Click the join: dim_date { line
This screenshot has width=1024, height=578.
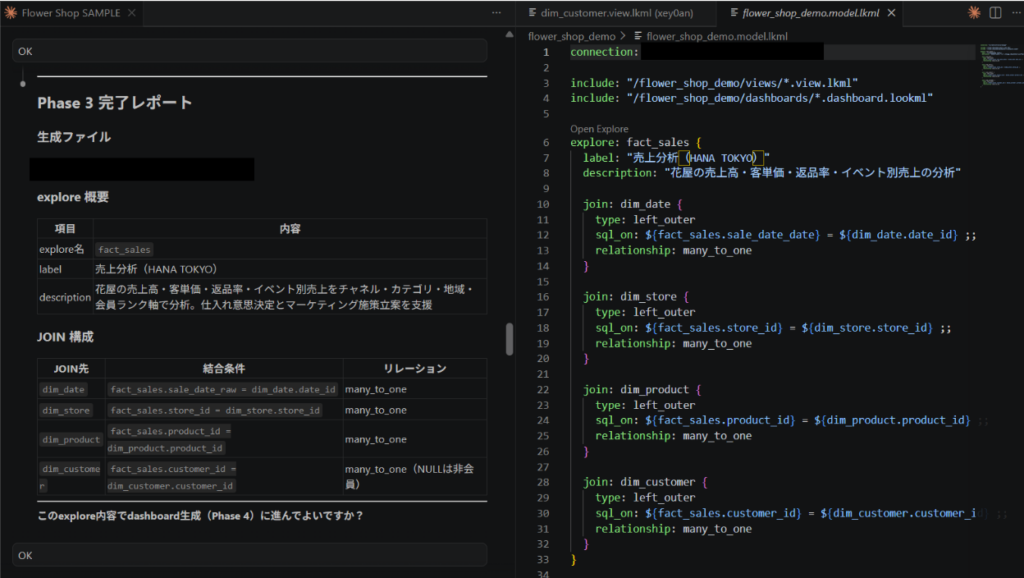633,204
